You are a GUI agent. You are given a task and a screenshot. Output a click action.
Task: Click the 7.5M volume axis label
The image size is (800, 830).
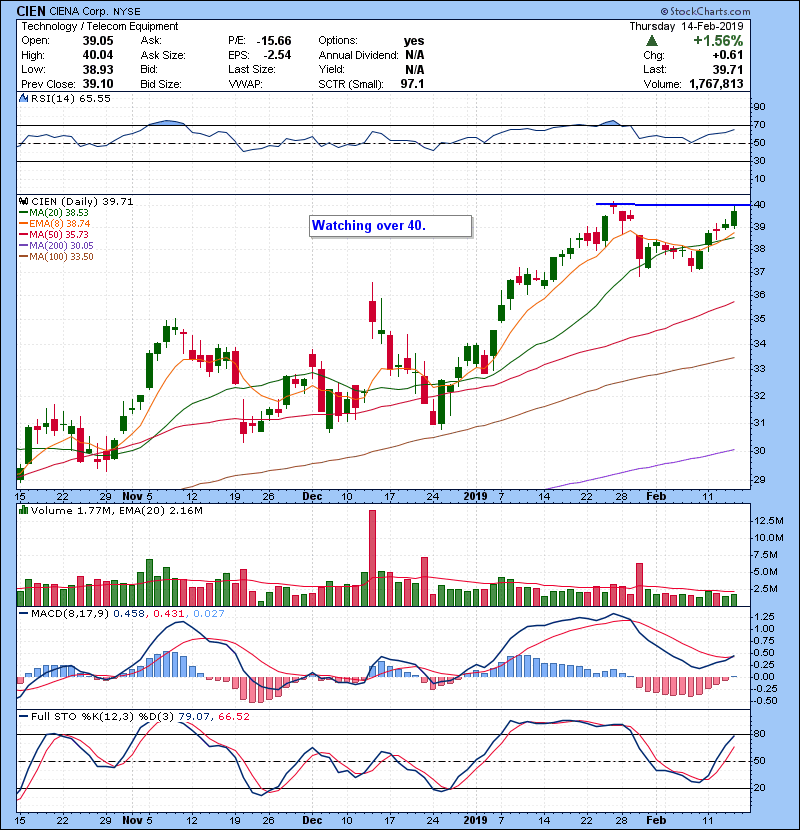[766, 555]
